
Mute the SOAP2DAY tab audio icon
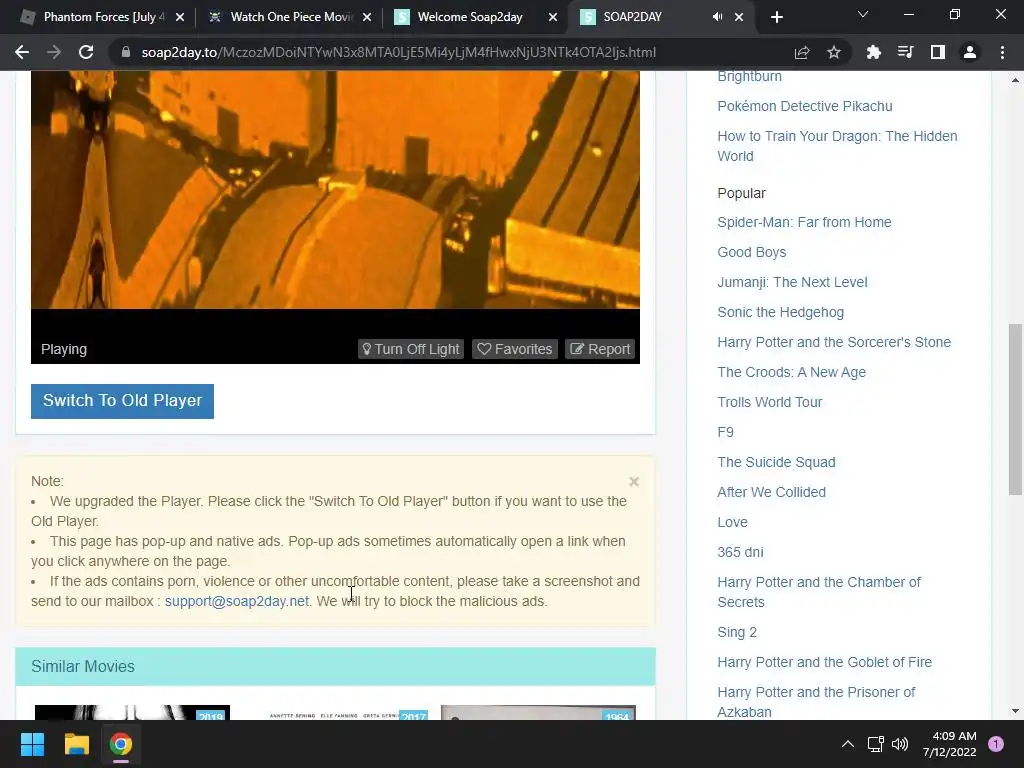pyautogui.click(x=717, y=17)
